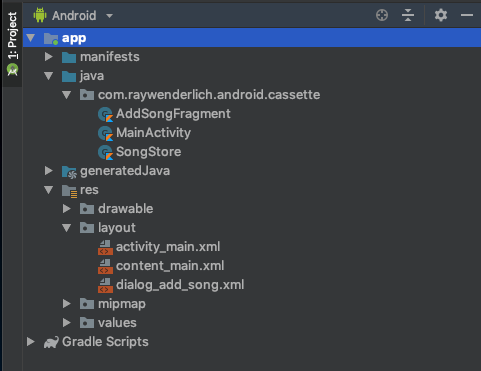This screenshot has height=371, width=481.
Task: Click activity_main.xml layout file icon
Action: [105, 247]
